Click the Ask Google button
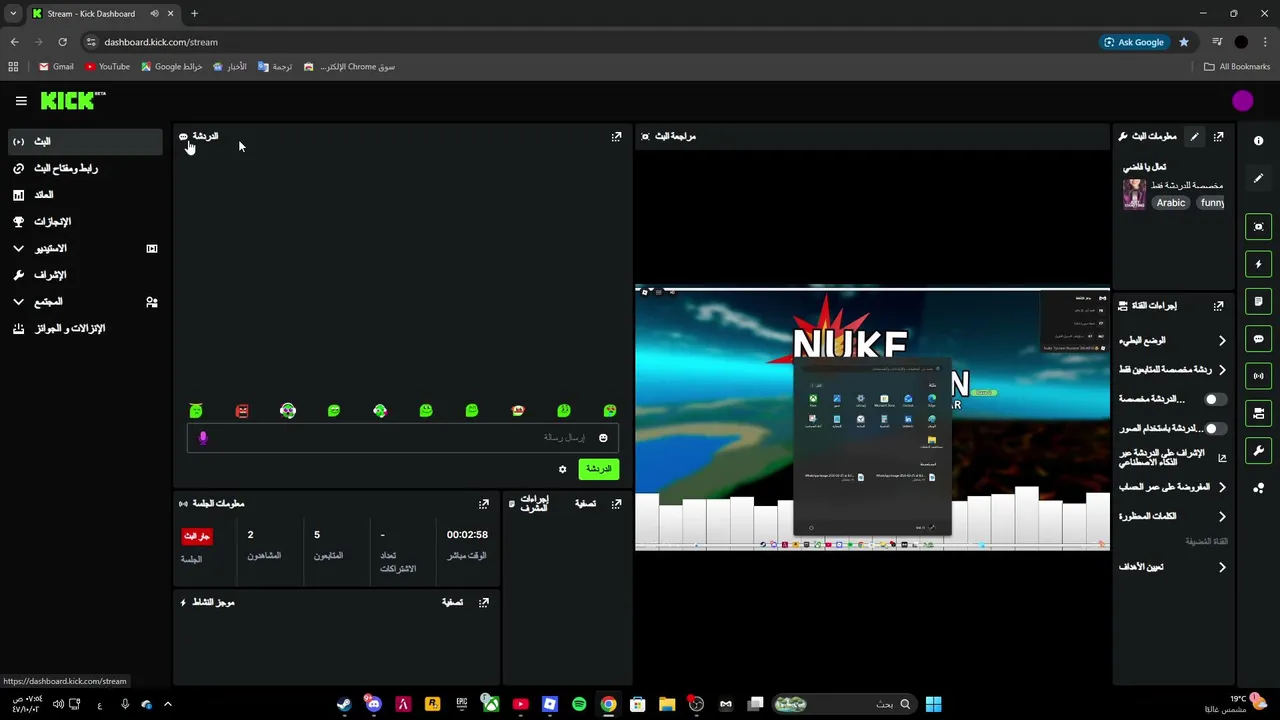The width and height of the screenshot is (1280, 720). pyautogui.click(x=1134, y=42)
